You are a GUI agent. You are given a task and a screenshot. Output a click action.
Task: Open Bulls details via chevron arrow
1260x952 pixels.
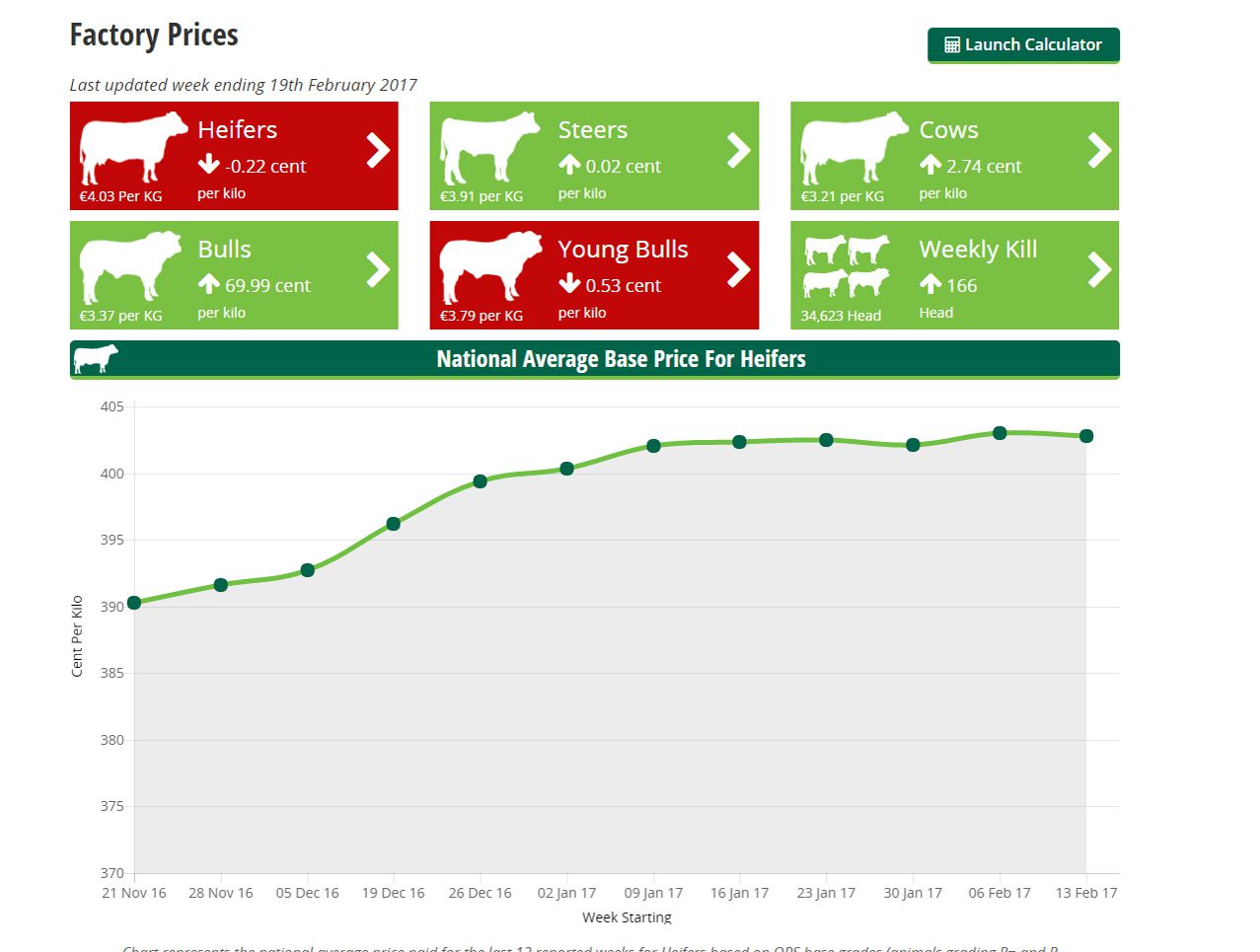tap(378, 269)
